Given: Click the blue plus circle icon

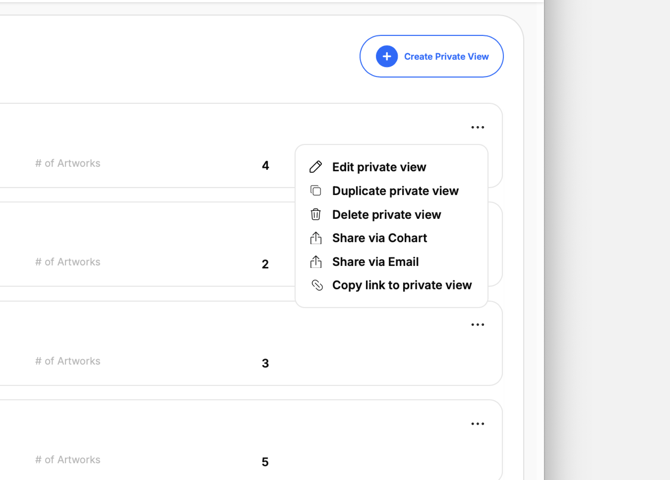Looking at the screenshot, I should 387,56.
